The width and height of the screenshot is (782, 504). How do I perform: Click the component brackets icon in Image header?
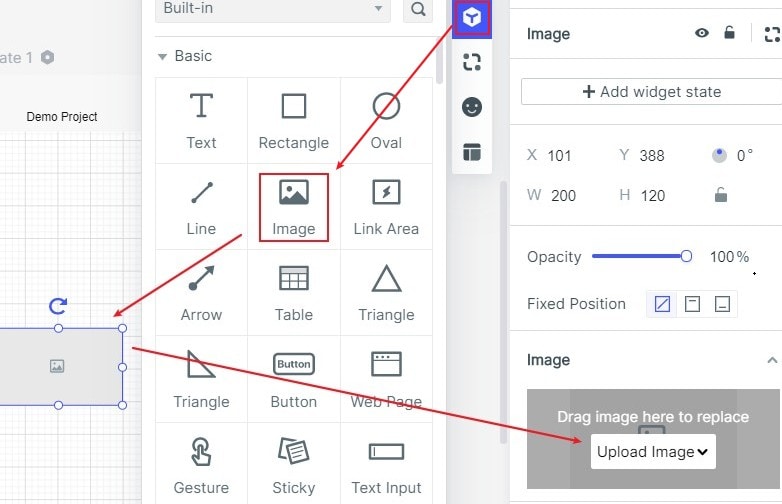tap(772, 34)
